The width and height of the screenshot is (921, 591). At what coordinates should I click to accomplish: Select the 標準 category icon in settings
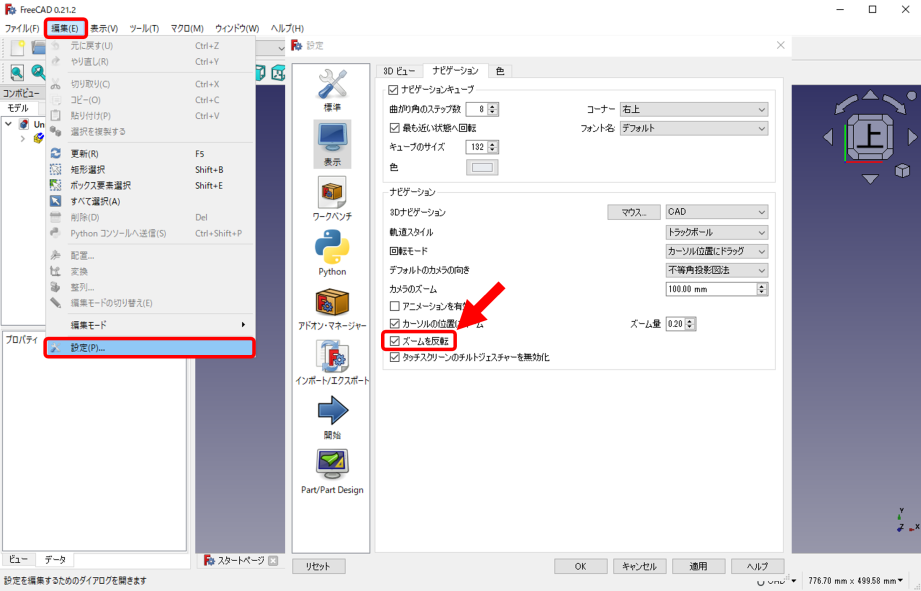point(332,89)
